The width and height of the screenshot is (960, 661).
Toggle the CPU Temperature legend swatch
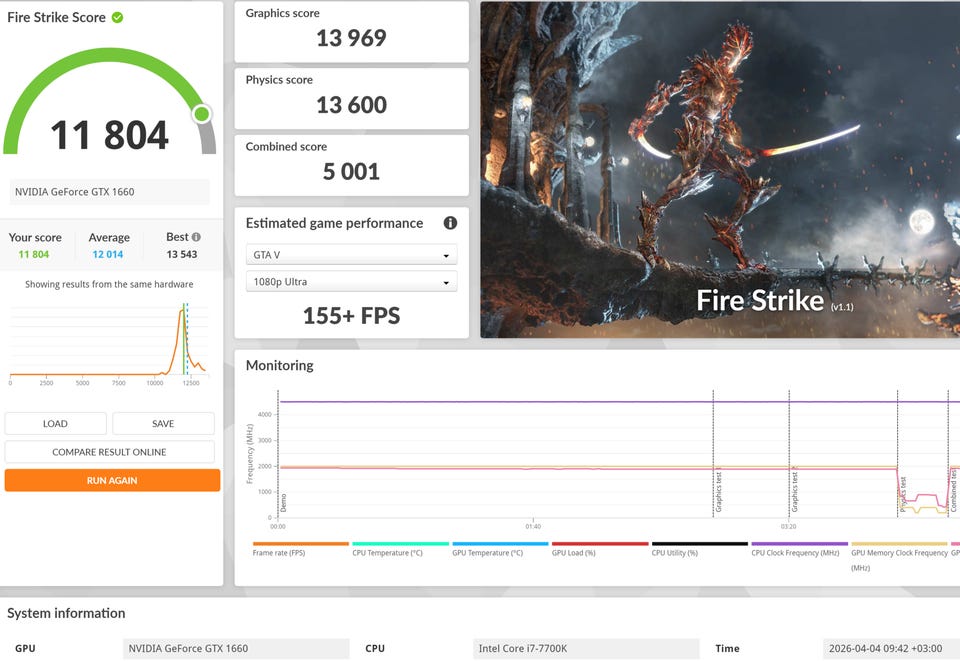pos(400,543)
